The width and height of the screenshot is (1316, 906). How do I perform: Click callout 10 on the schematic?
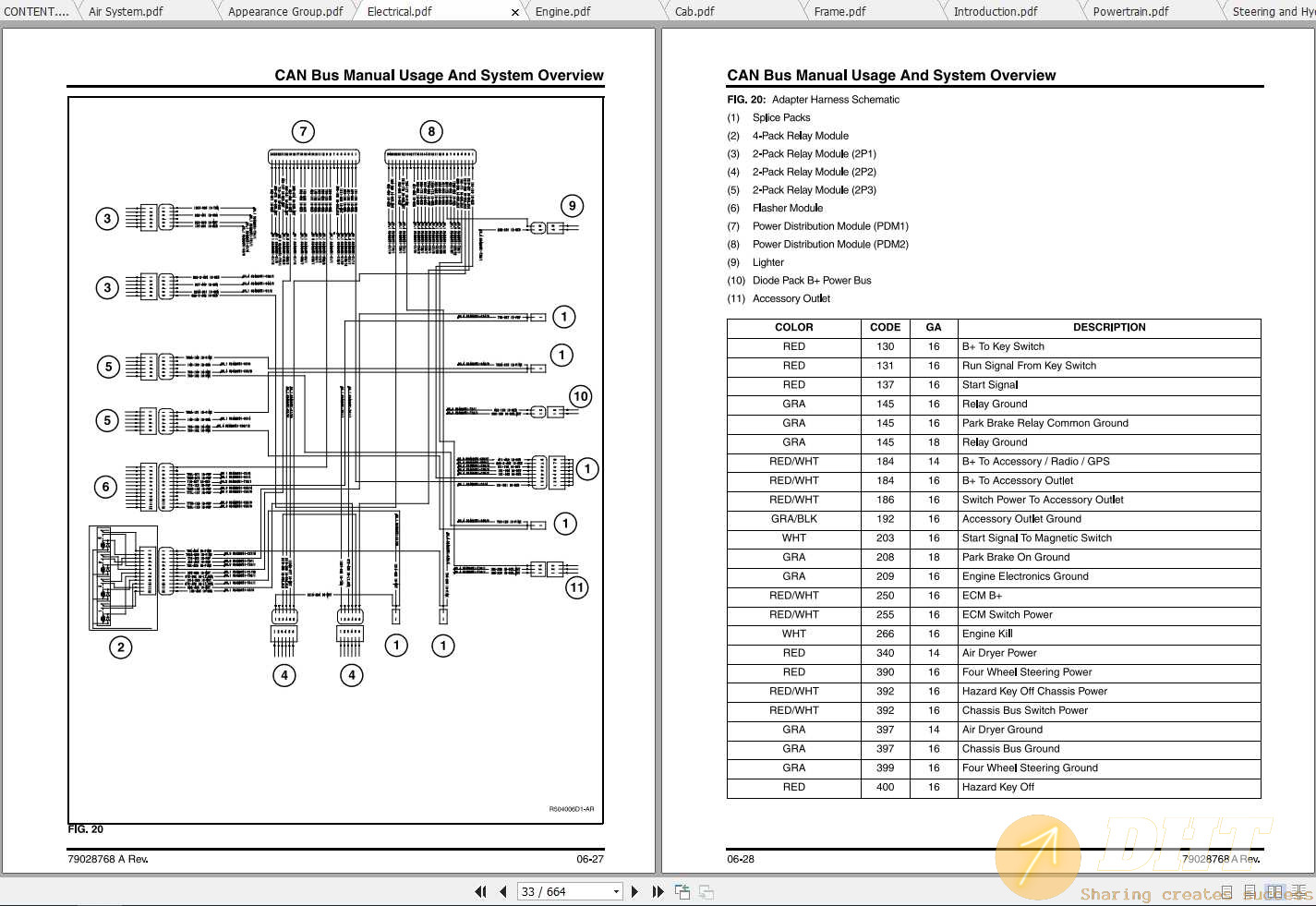(x=580, y=396)
